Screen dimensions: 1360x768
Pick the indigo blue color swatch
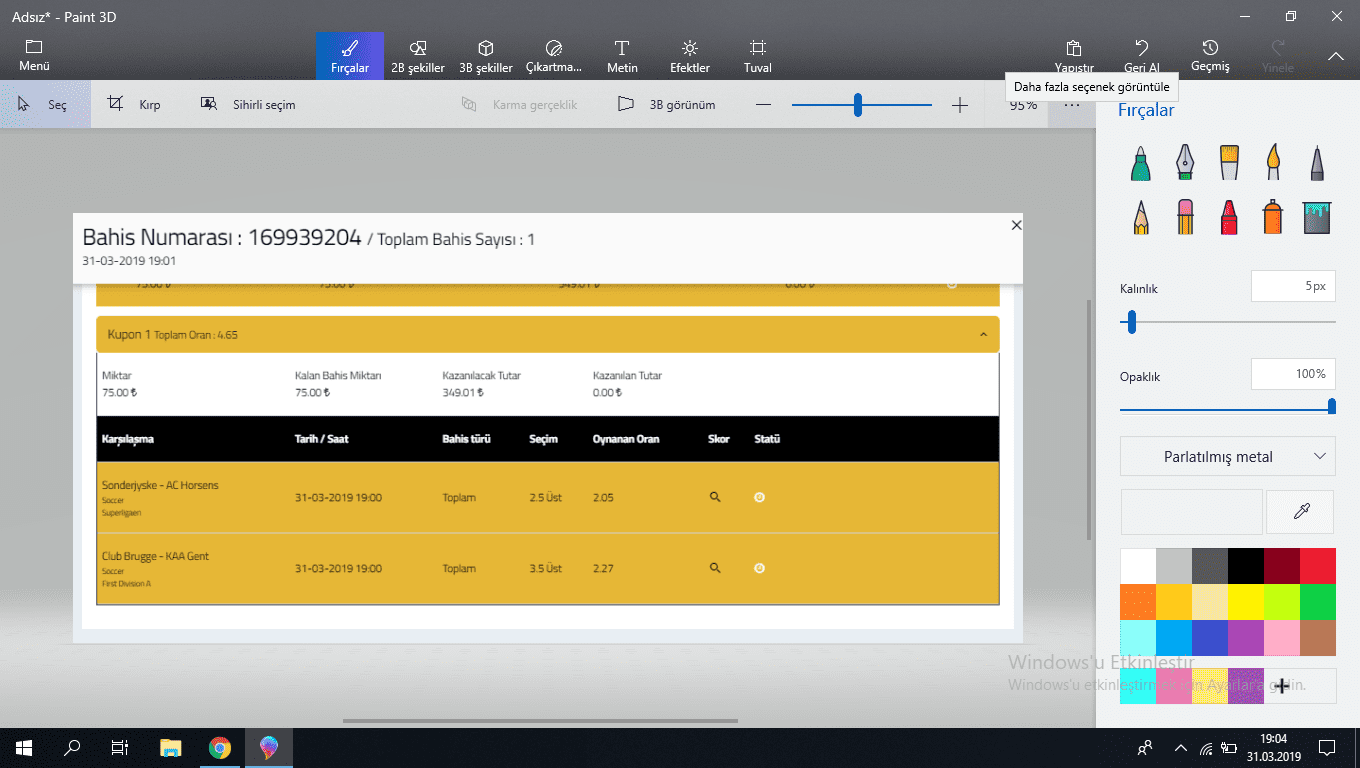pyautogui.click(x=1210, y=638)
